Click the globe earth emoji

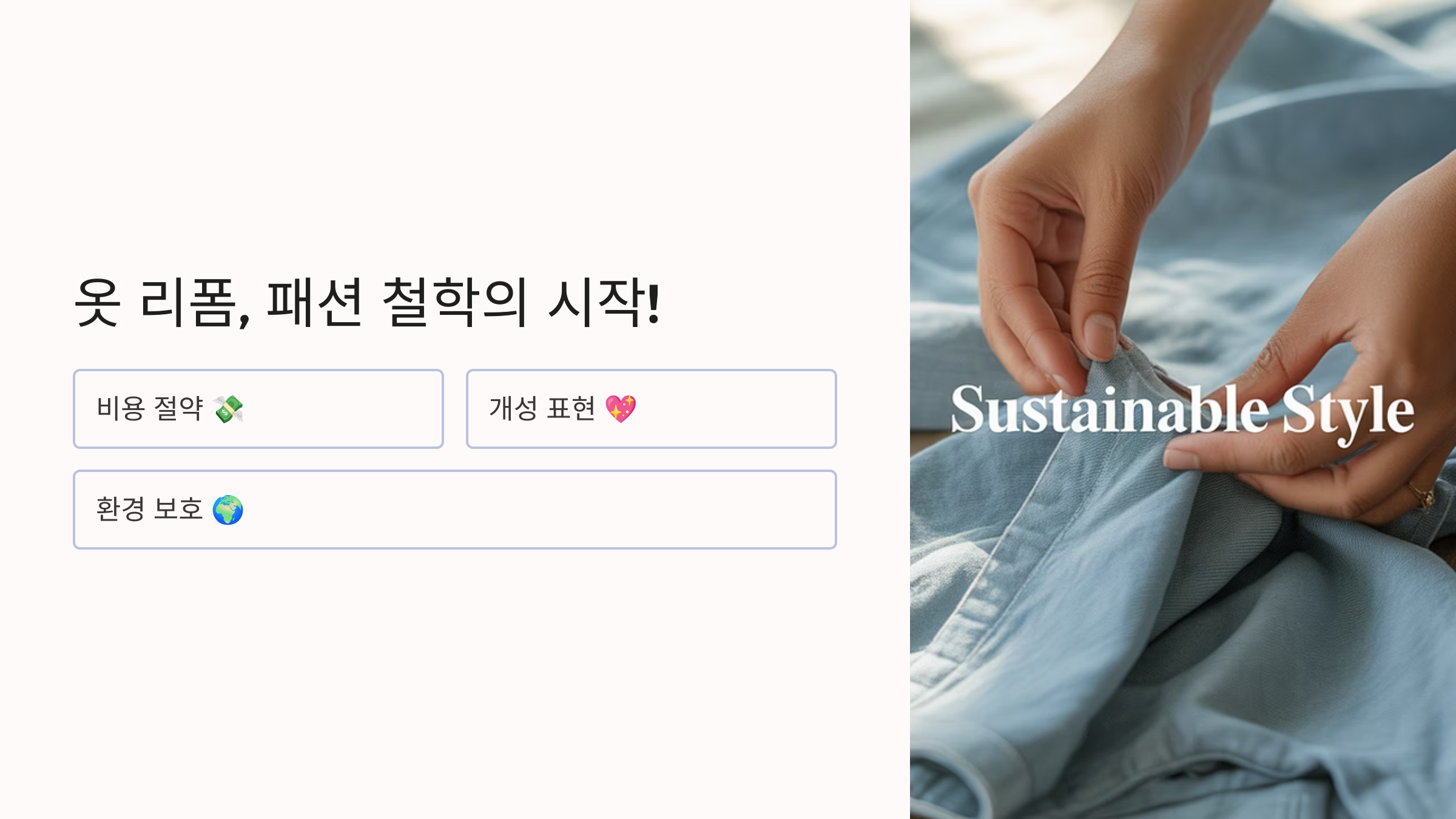click(x=228, y=510)
